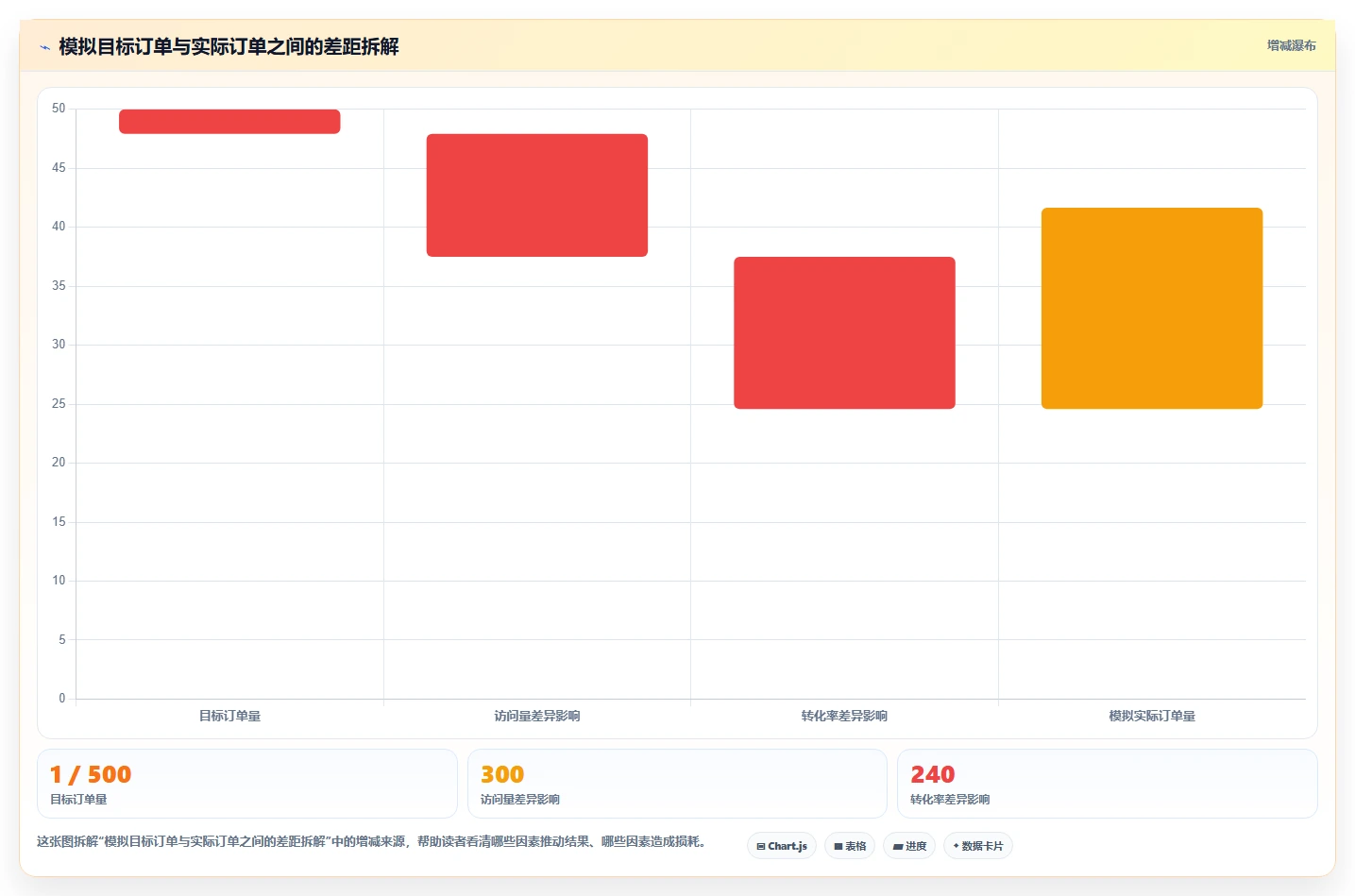
Task: Select the red 转化率差异影响 waterfall bar
Action: coord(844,332)
